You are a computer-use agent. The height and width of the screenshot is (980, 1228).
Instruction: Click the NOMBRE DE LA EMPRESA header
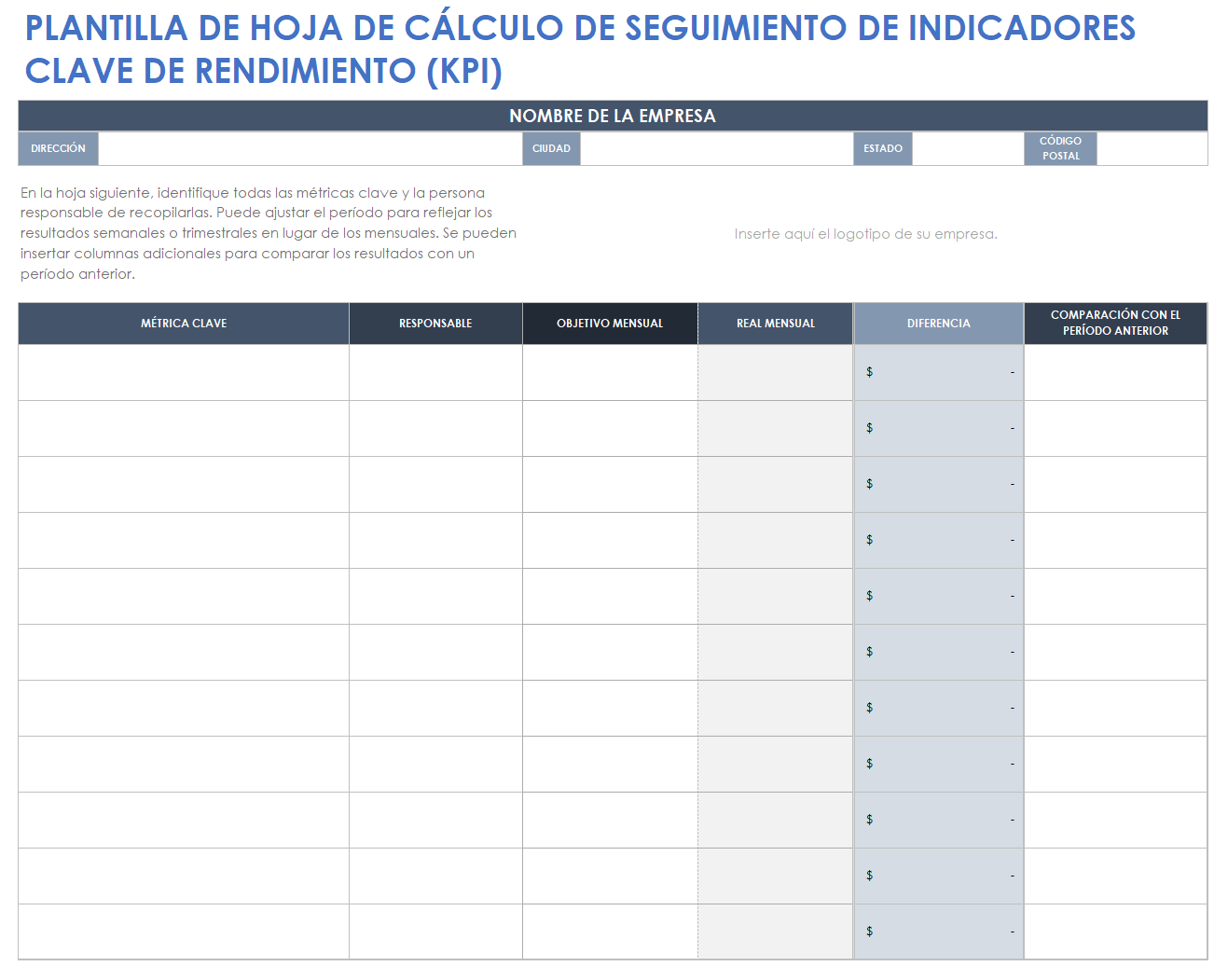[x=613, y=116]
